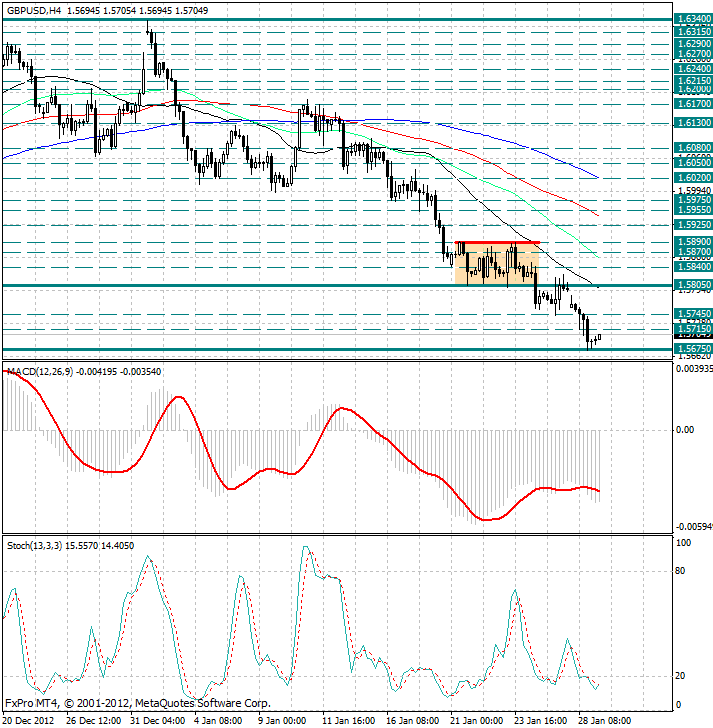Click the 9 Jan 00:00 date label
713x728 pixels.
(283, 721)
